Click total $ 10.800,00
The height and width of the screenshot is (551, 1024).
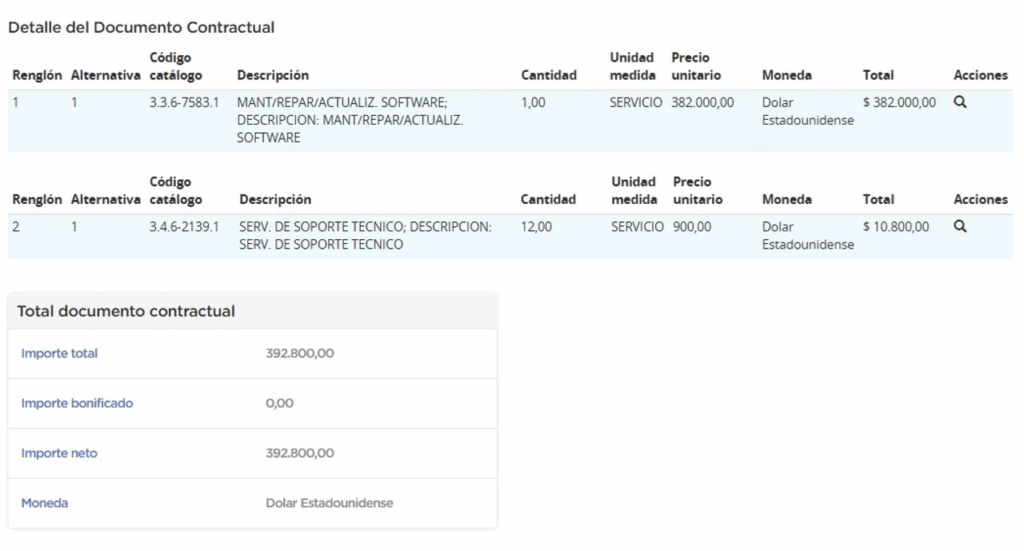(896, 227)
